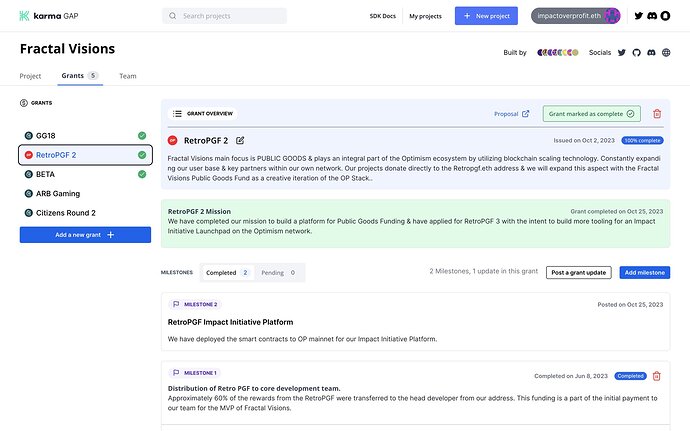This screenshot has height=431, width=690.
Task: Click the RetroPGF 2 Mission heading
Action: [199, 211]
